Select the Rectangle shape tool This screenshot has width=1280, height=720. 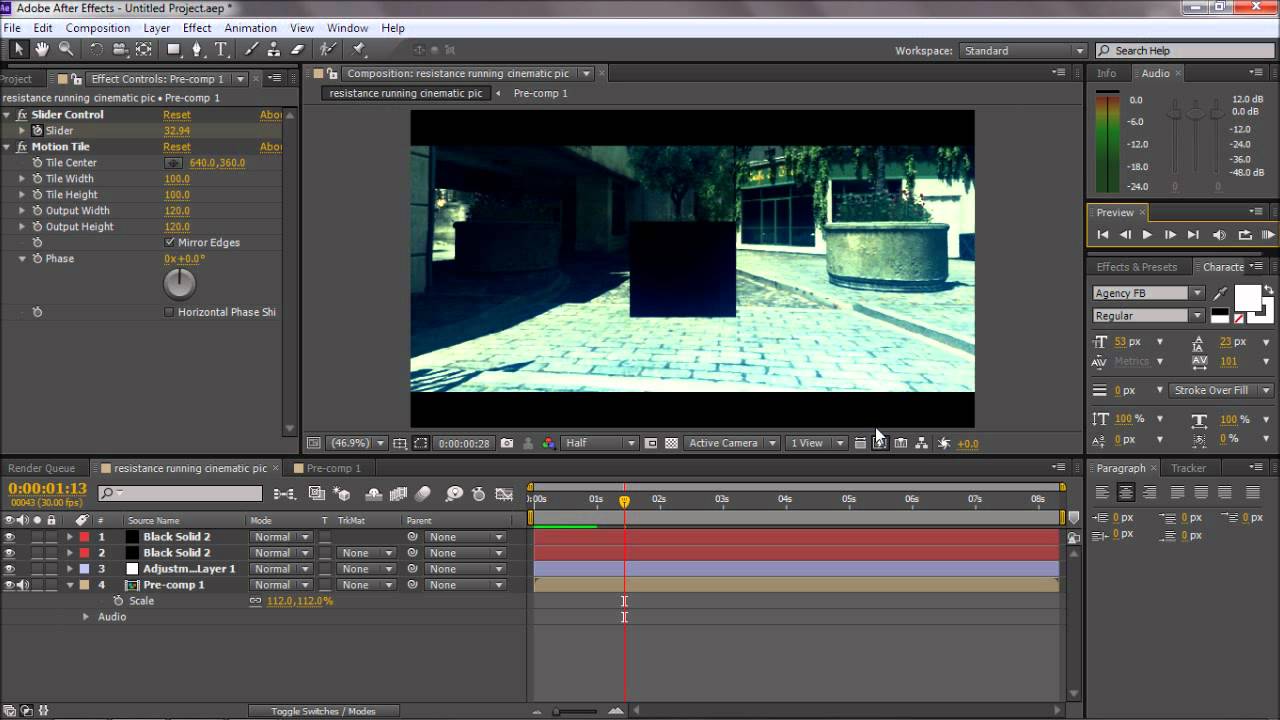point(174,49)
